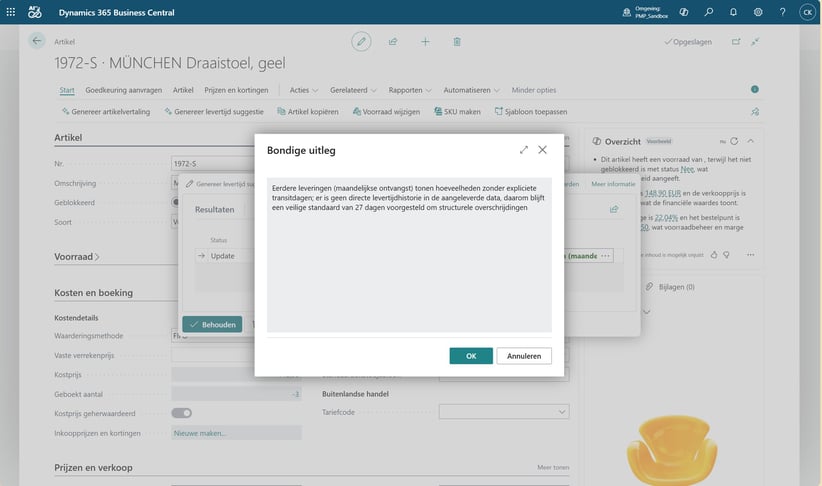Image resolution: width=822 pixels, height=486 pixels.
Task: Click Voorraad wijzigen action
Action: (386, 112)
